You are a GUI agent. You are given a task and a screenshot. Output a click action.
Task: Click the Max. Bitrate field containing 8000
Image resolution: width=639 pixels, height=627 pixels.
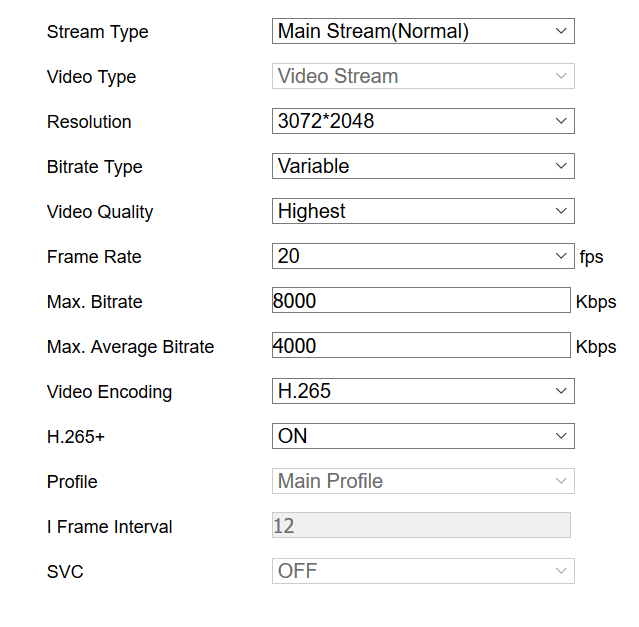pyautogui.click(x=421, y=301)
